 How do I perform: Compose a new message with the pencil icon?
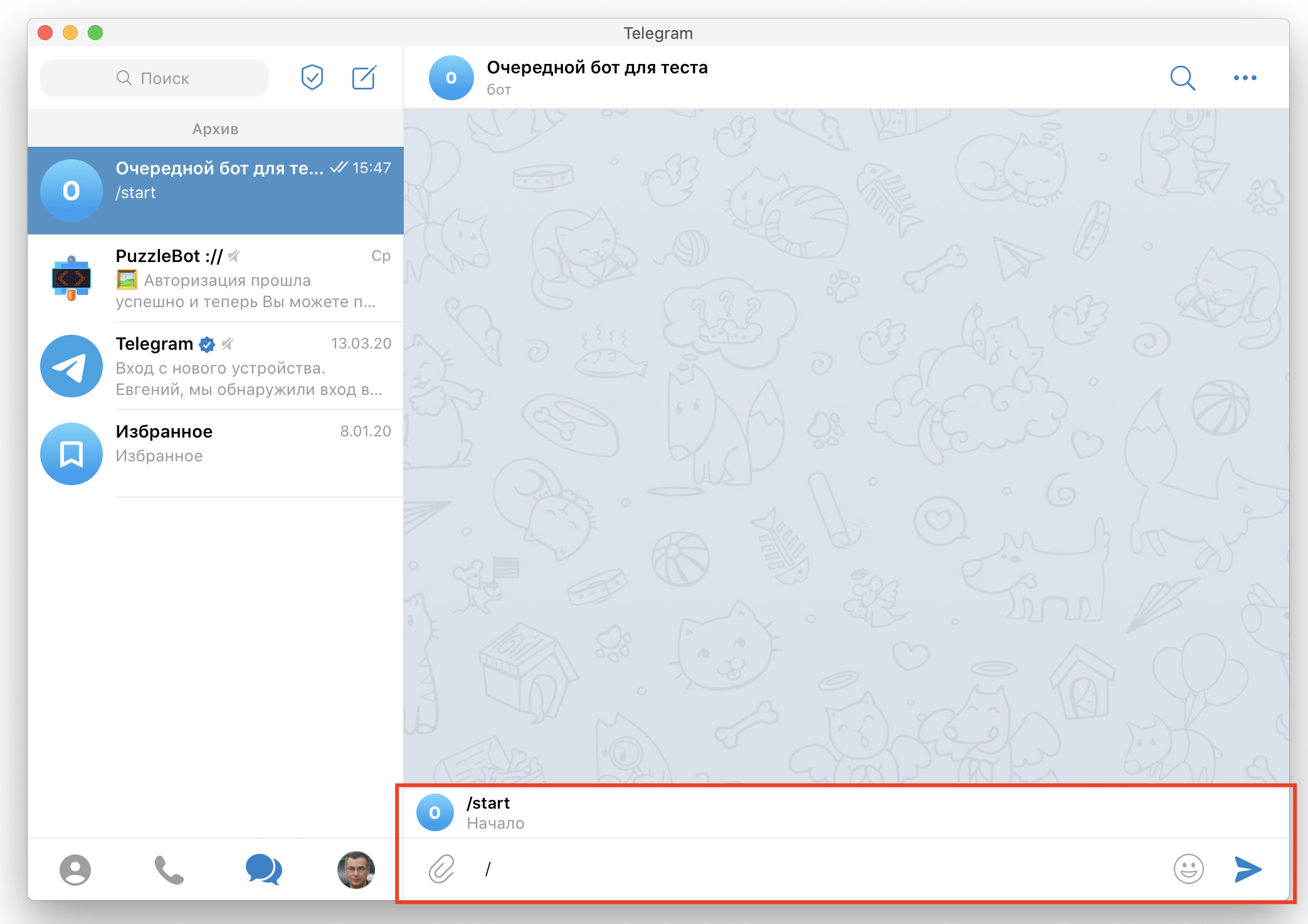pos(364,78)
